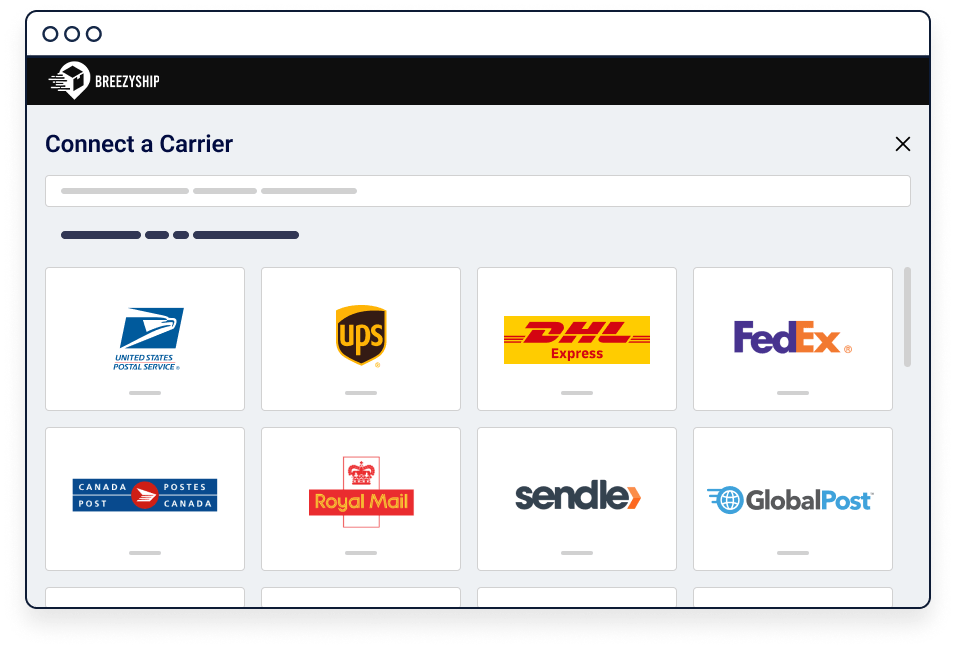This screenshot has width=956, height=649.
Task: Pick the DHL Express carrier card
Action: [577, 339]
